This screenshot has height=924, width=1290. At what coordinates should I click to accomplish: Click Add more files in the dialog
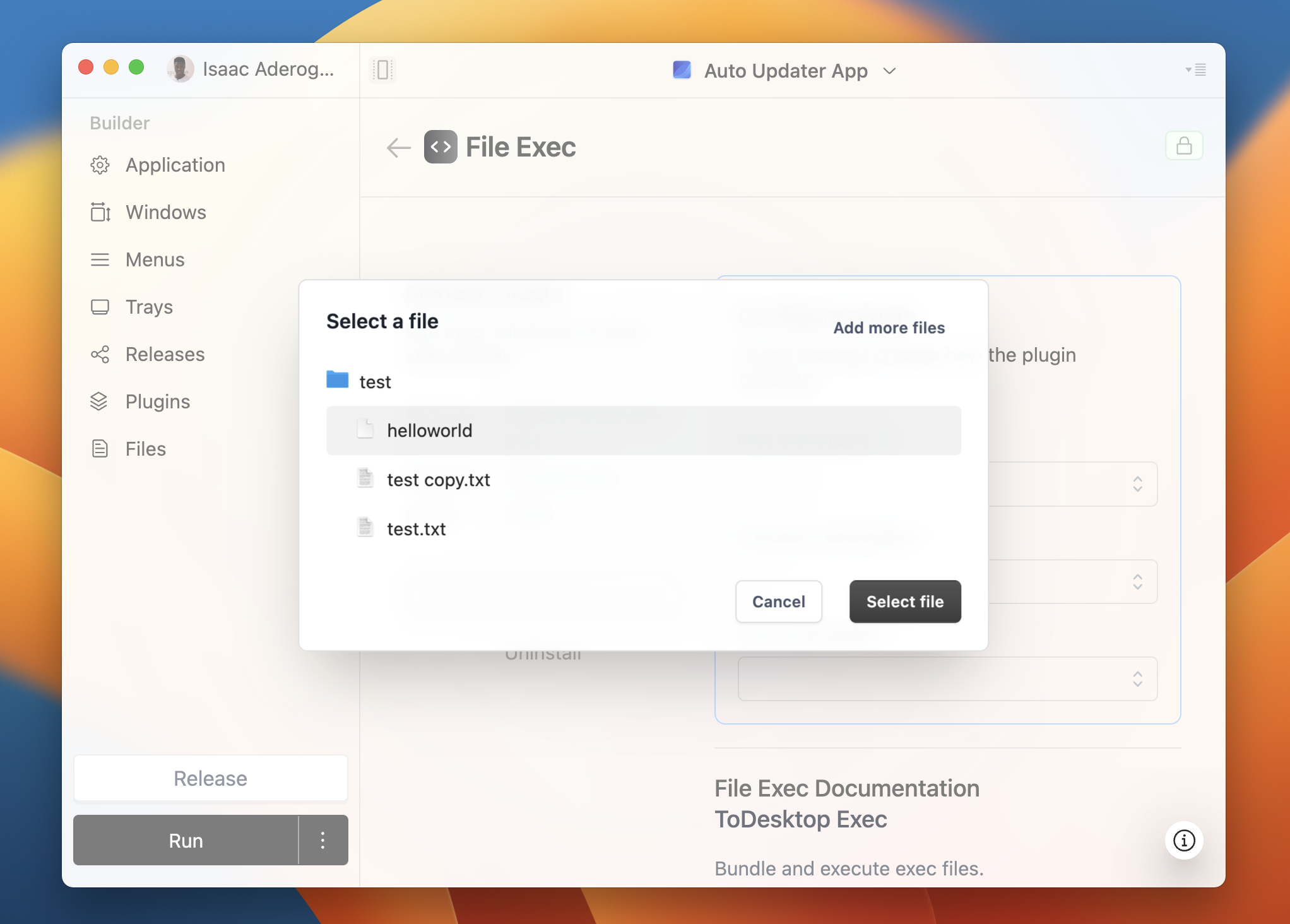(888, 328)
